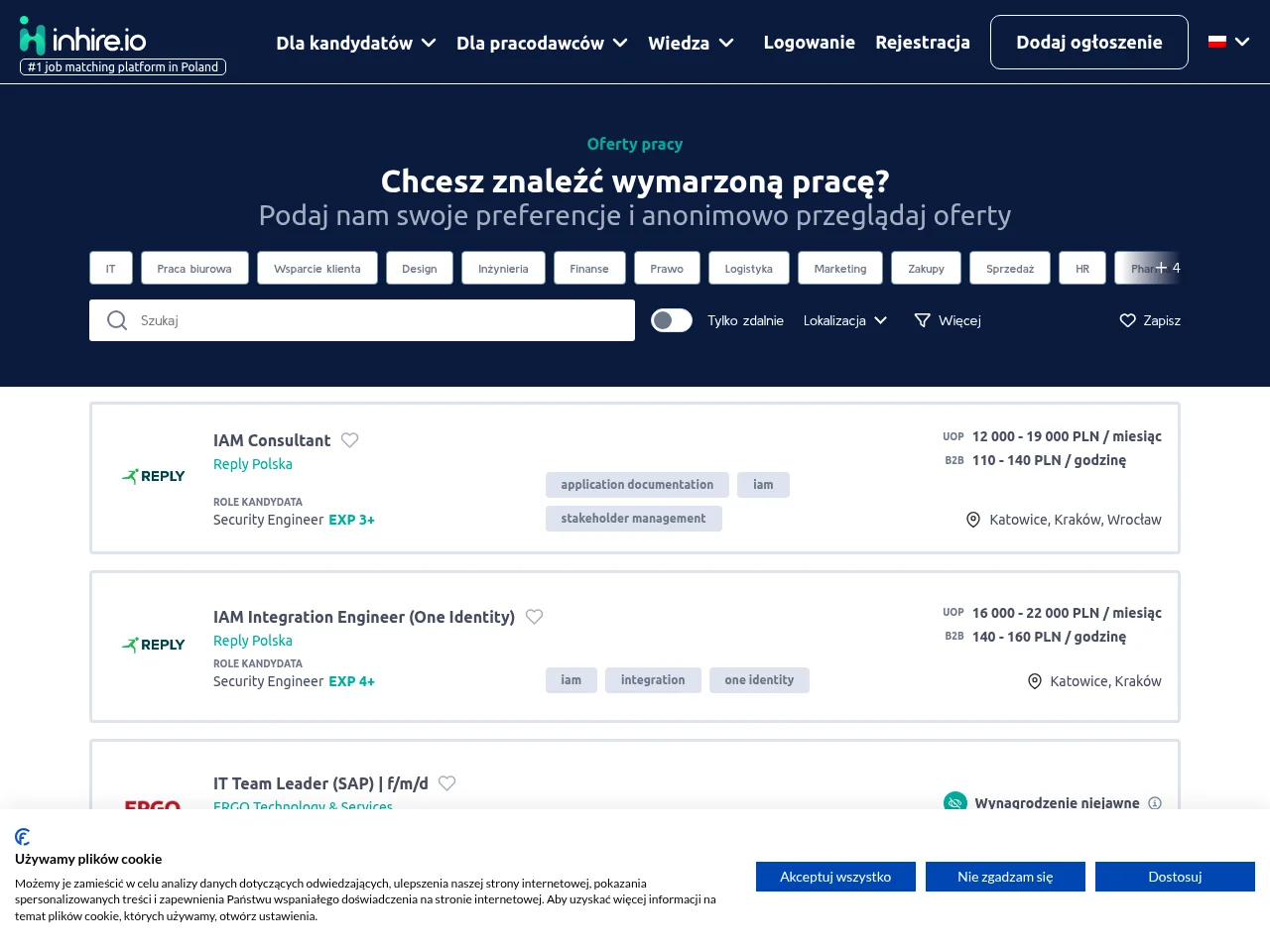Choose the HR category

pos(1082,268)
